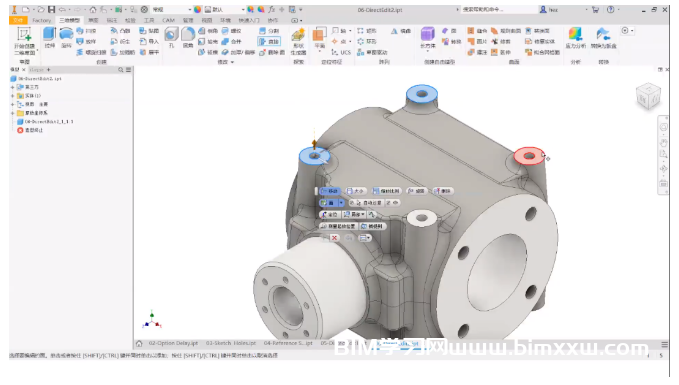Viewport: 679px width, 385px height.
Task: Open the 02-Option Delay.ipt document tab
Action: click(173, 343)
